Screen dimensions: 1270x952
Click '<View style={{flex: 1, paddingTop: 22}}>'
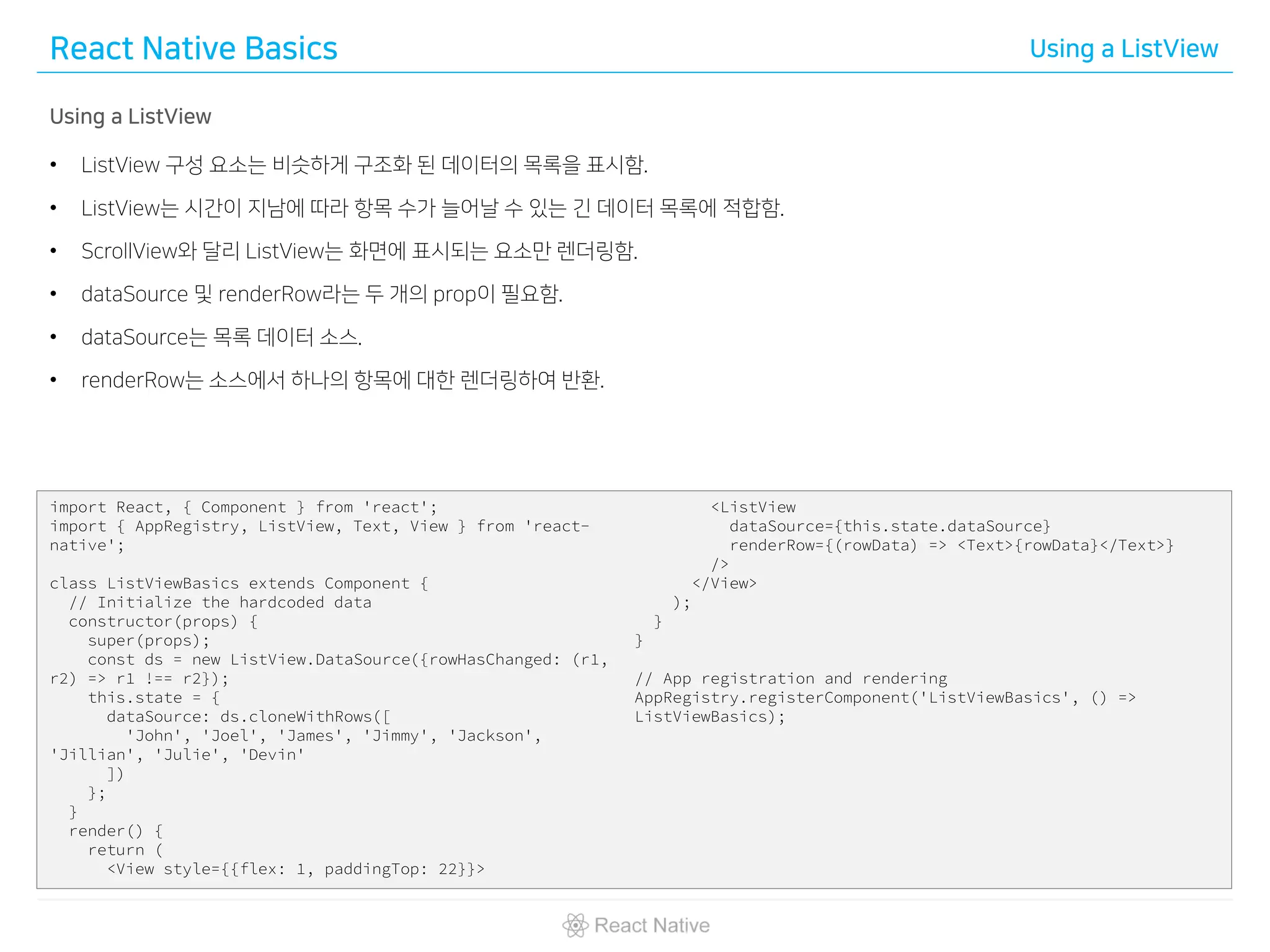296,869
